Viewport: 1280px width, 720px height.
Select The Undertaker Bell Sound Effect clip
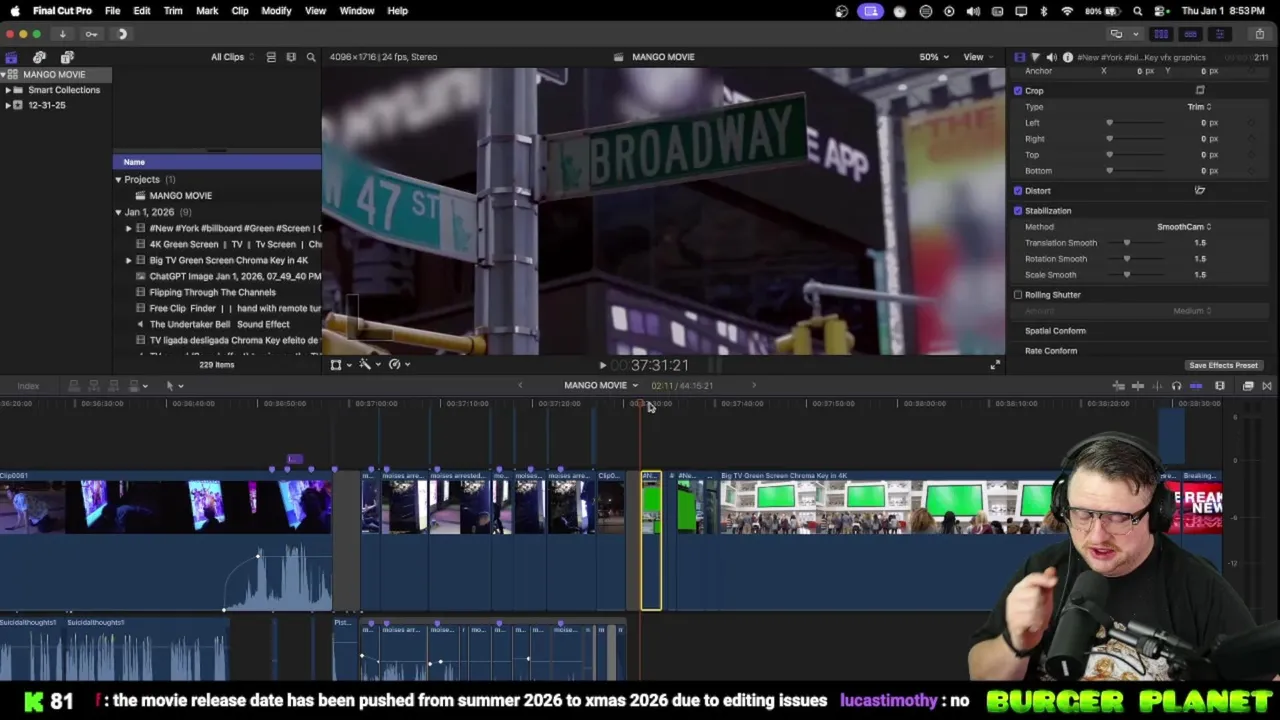[219, 324]
